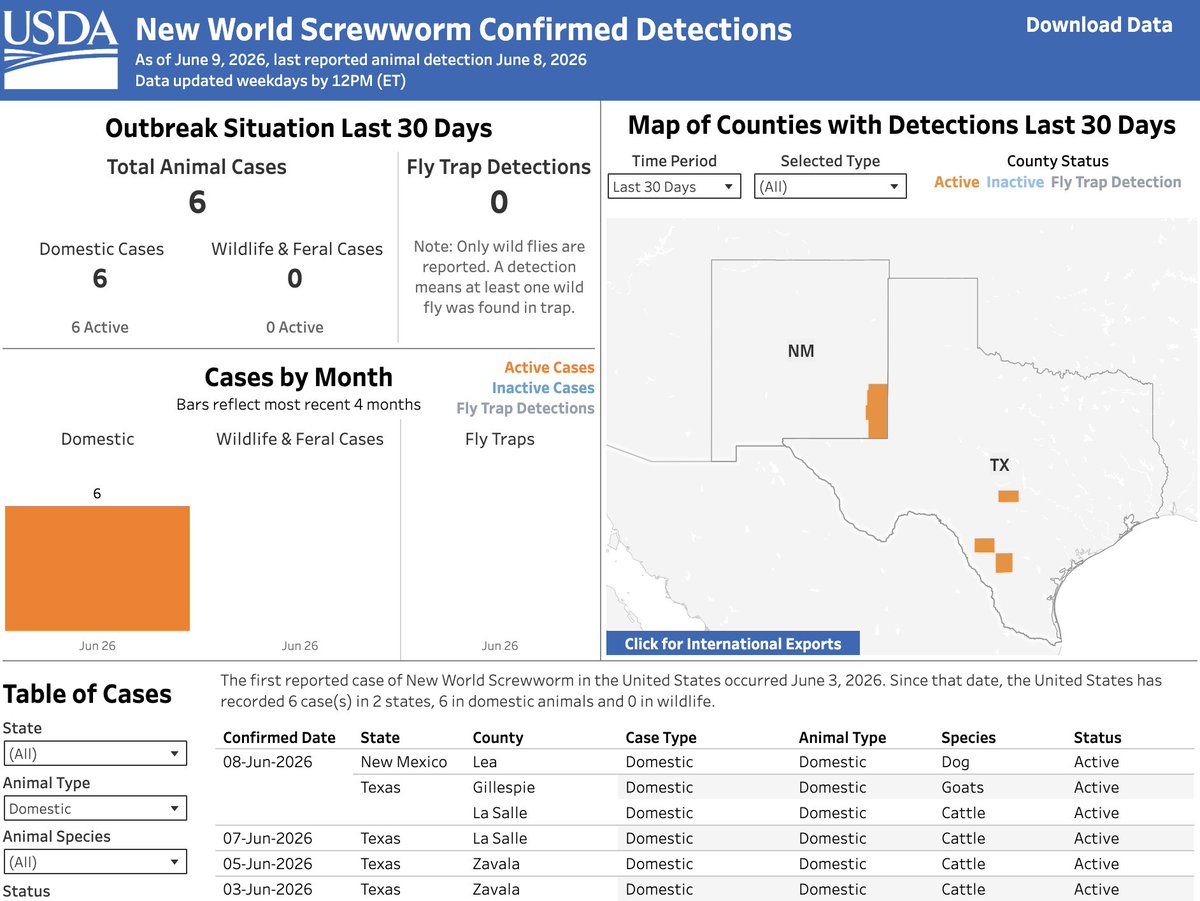The width and height of the screenshot is (1200, 901).
Task: Click the Inactive County Status legend item
Action: [x=1015, y=182]
